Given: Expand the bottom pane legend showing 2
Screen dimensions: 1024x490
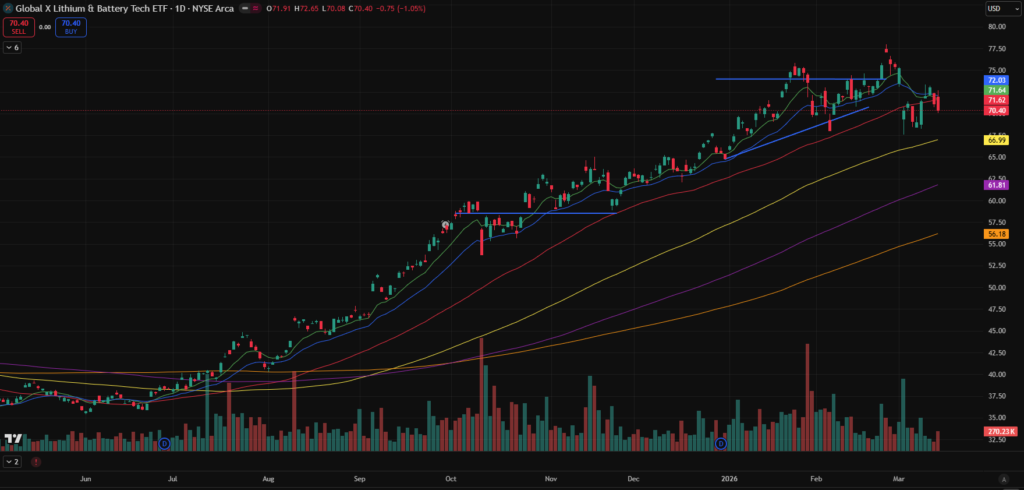Looking at the screenshot, I should click(12, 463).
